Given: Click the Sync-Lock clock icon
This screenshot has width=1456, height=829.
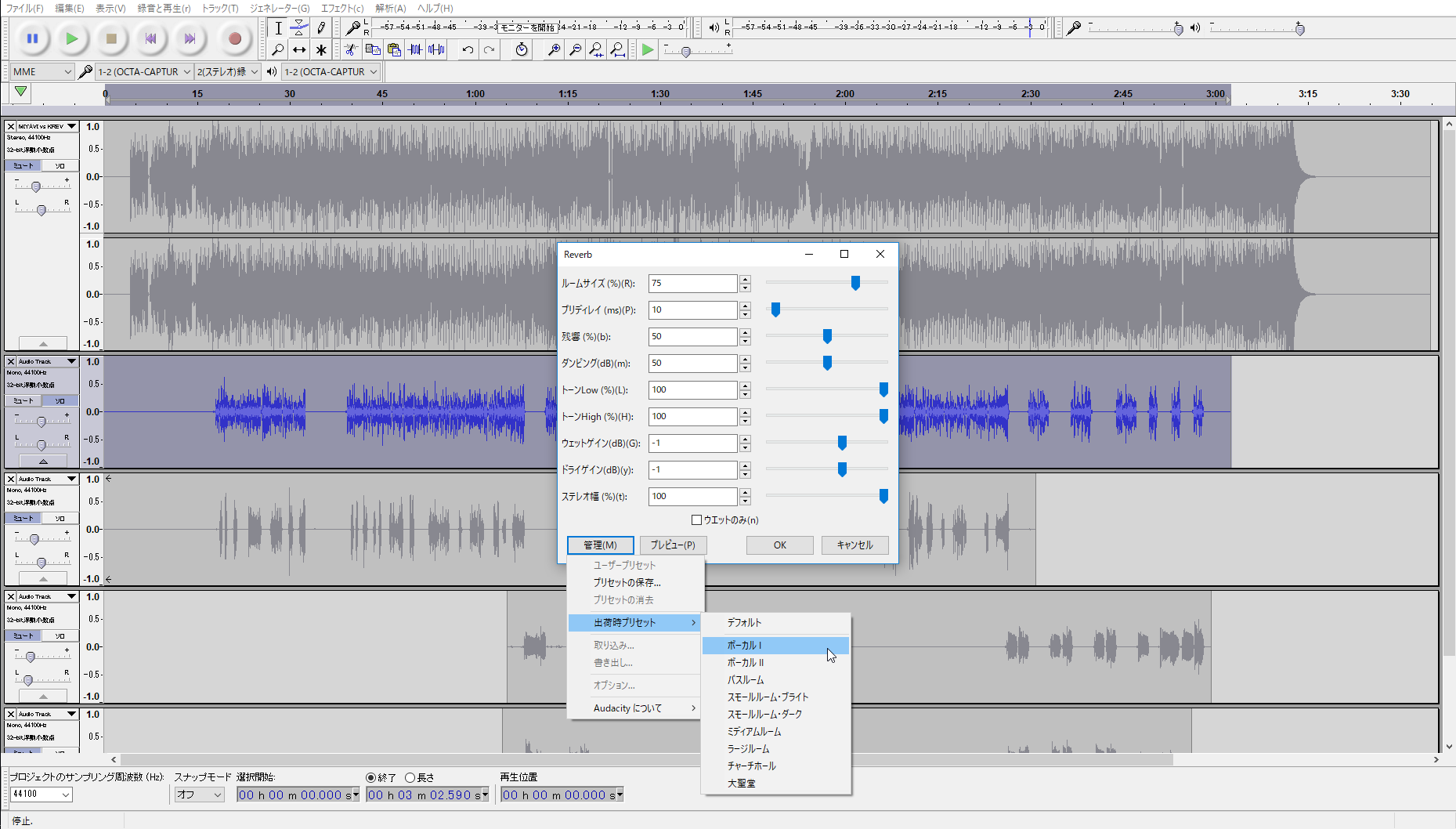Looking at the screenshot, I should coord(522,50).
